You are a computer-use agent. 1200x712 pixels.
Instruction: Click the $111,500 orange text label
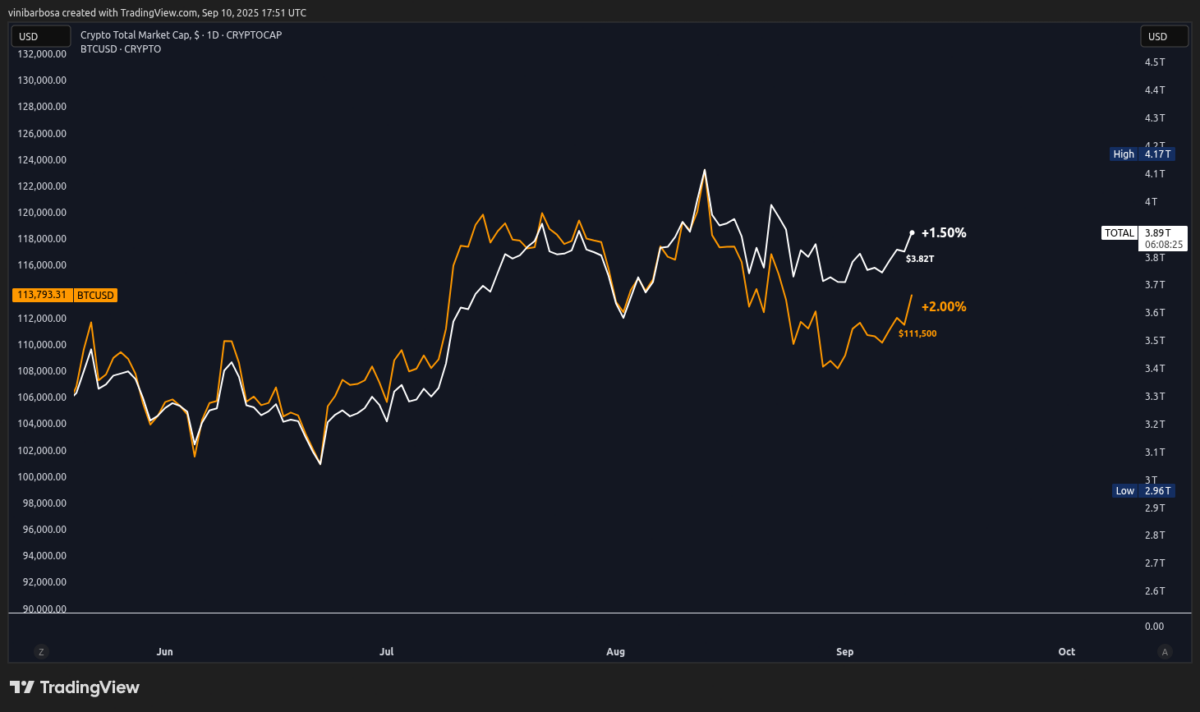pyautogui.click(x=917, y=333)
